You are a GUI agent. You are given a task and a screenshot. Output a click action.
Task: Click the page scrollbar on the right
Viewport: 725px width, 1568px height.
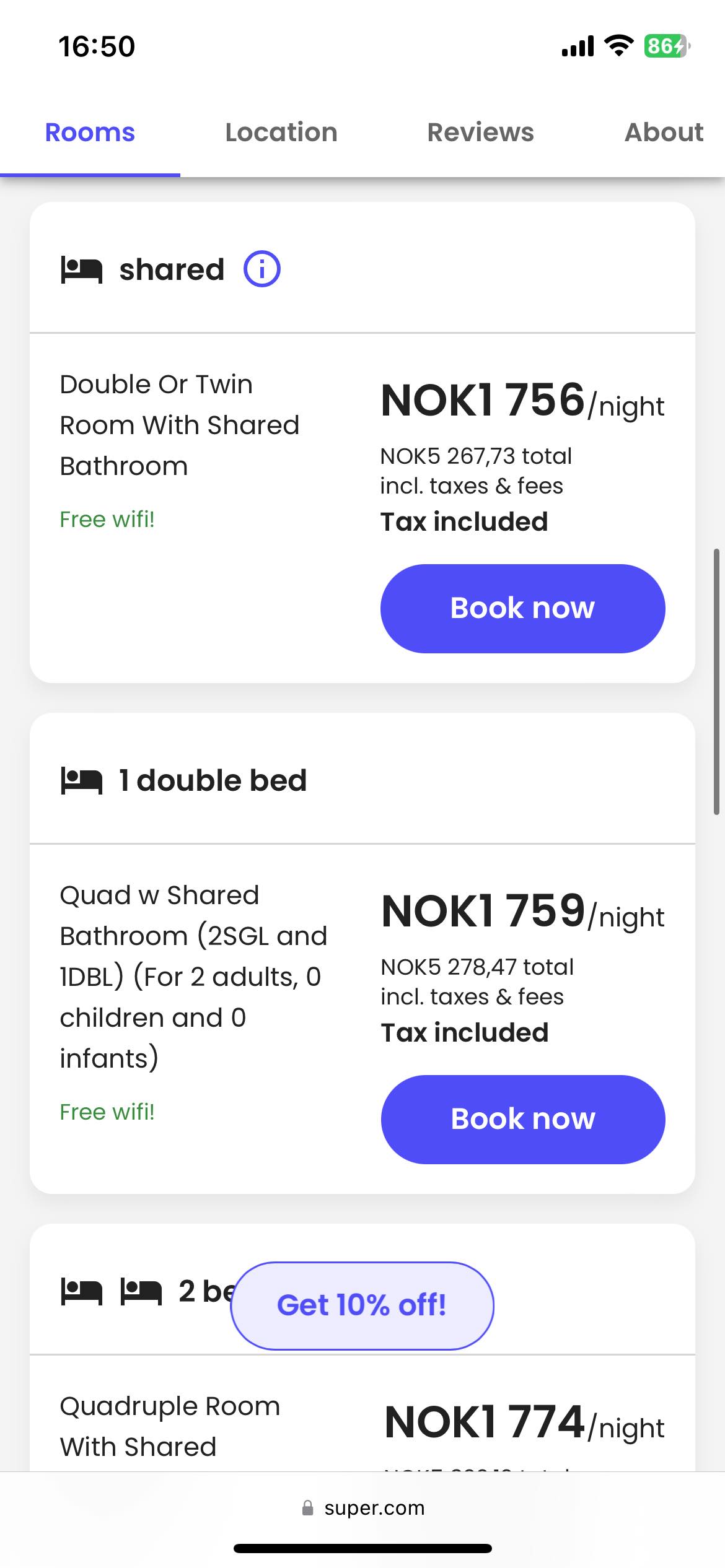(716, 681)
